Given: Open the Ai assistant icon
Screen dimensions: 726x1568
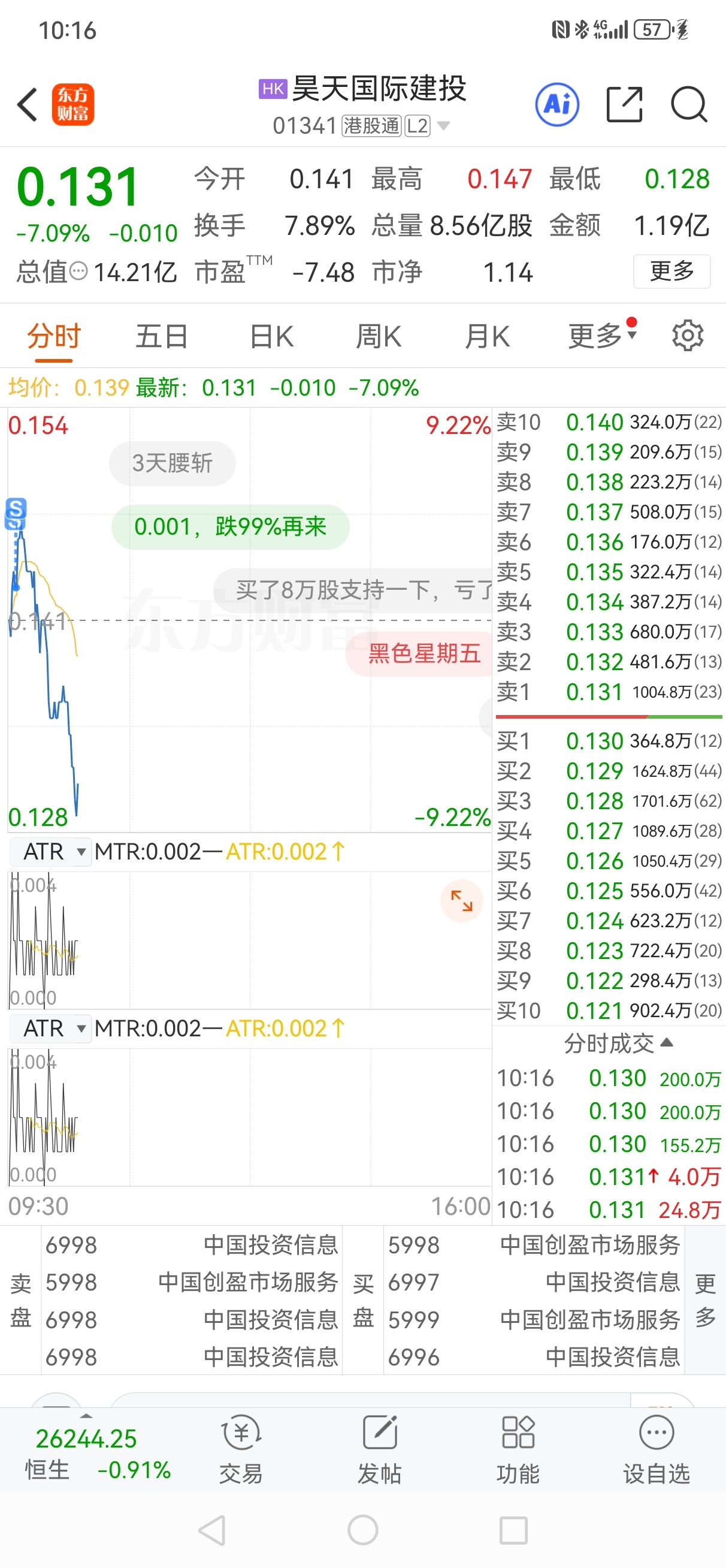Looking at the screenshot, I should (557, 105).
